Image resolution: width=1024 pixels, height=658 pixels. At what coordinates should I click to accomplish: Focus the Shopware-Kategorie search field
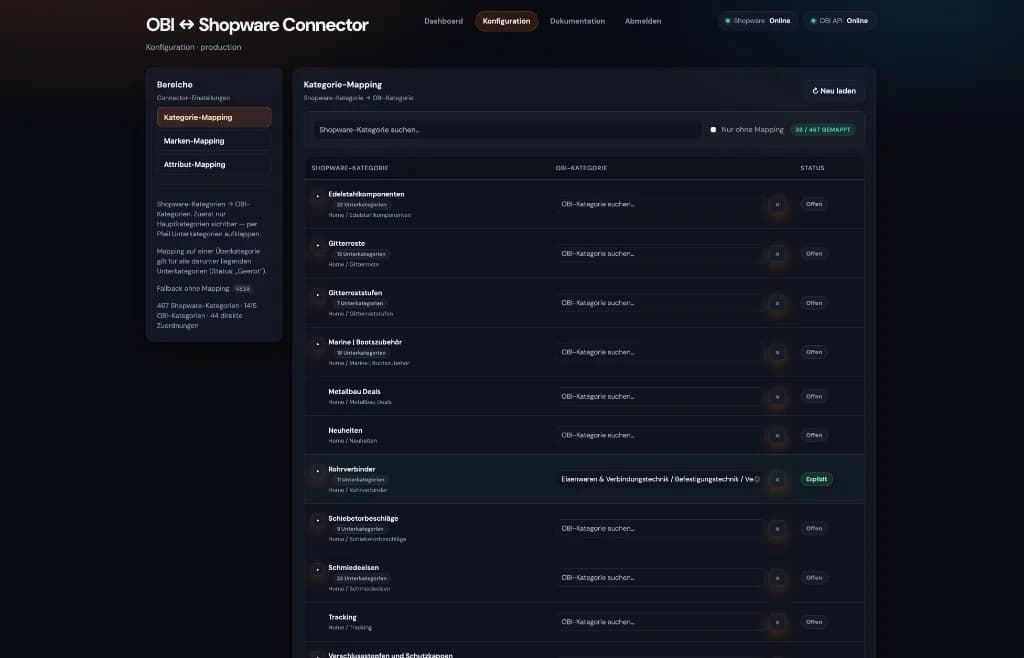(x=507, y=130)
